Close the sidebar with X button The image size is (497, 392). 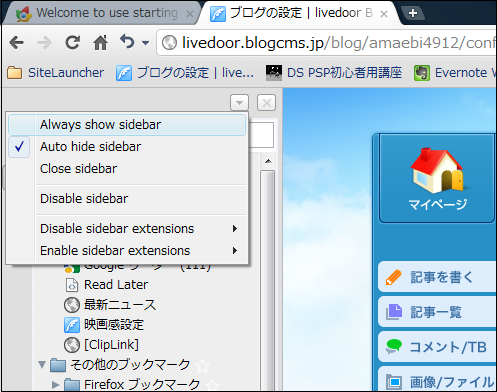coord(266,103)
